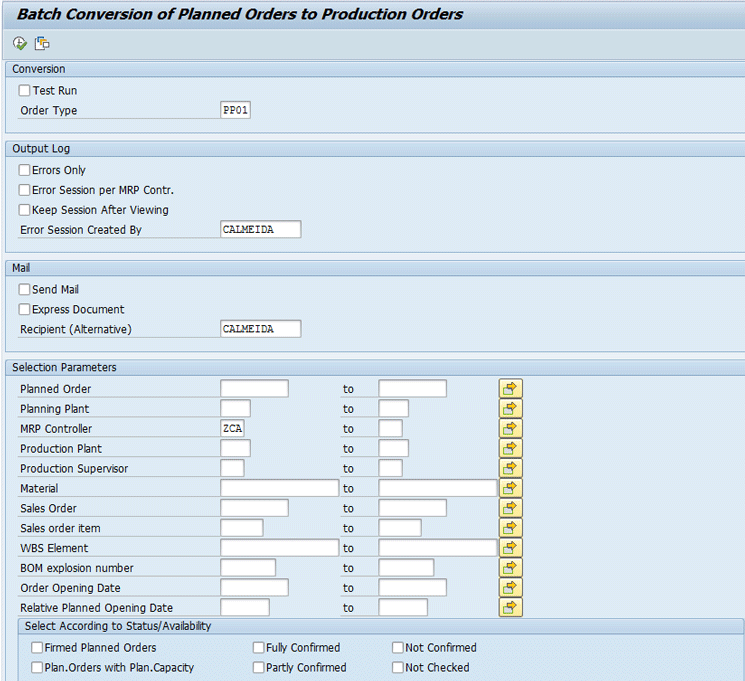
Task: Open multiple selection for WBS Element
Action: coord(511,548)
